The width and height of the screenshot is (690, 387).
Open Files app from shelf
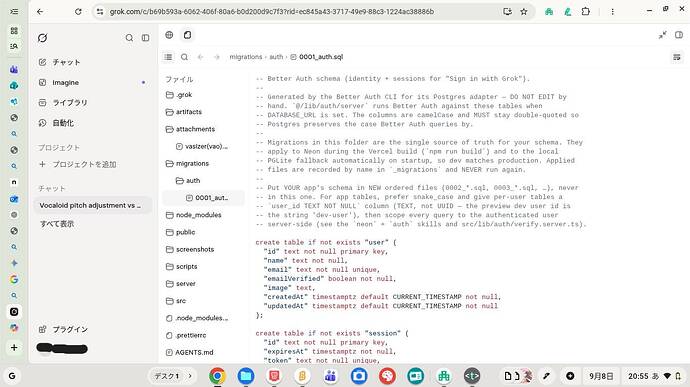tap(246, 376)
